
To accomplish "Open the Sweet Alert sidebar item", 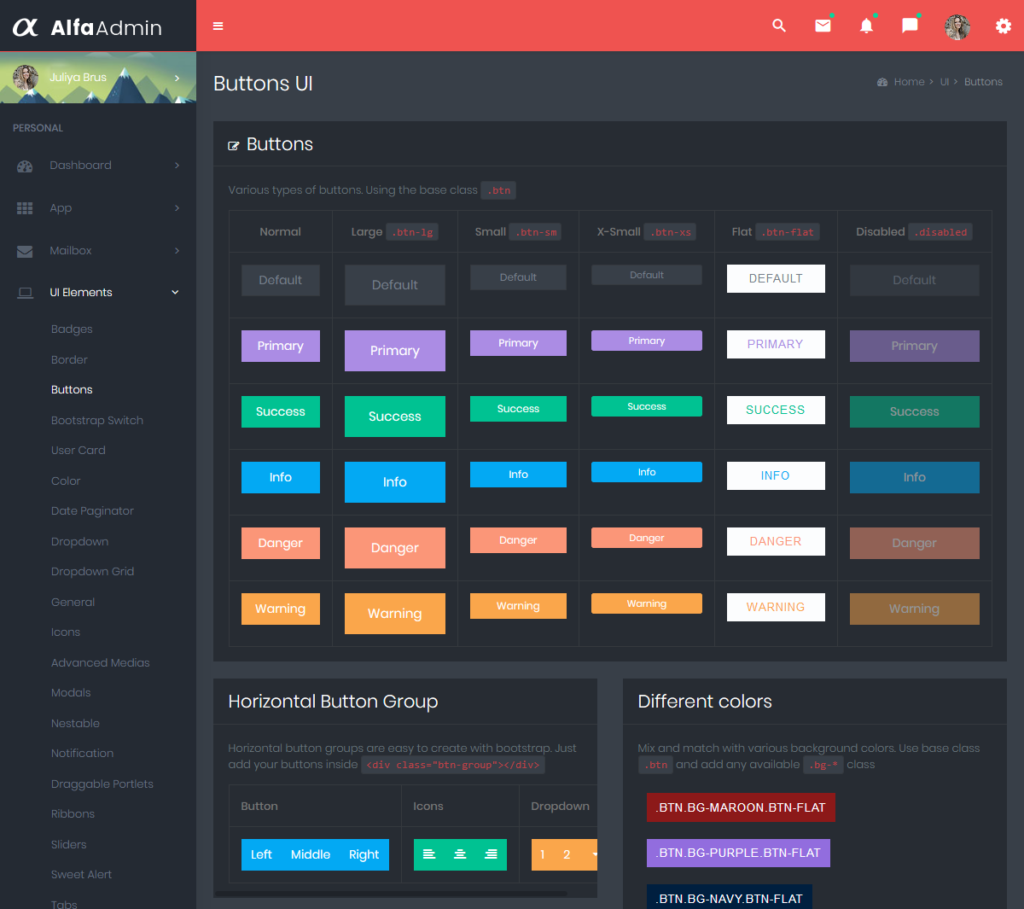I will pos(82,874).
